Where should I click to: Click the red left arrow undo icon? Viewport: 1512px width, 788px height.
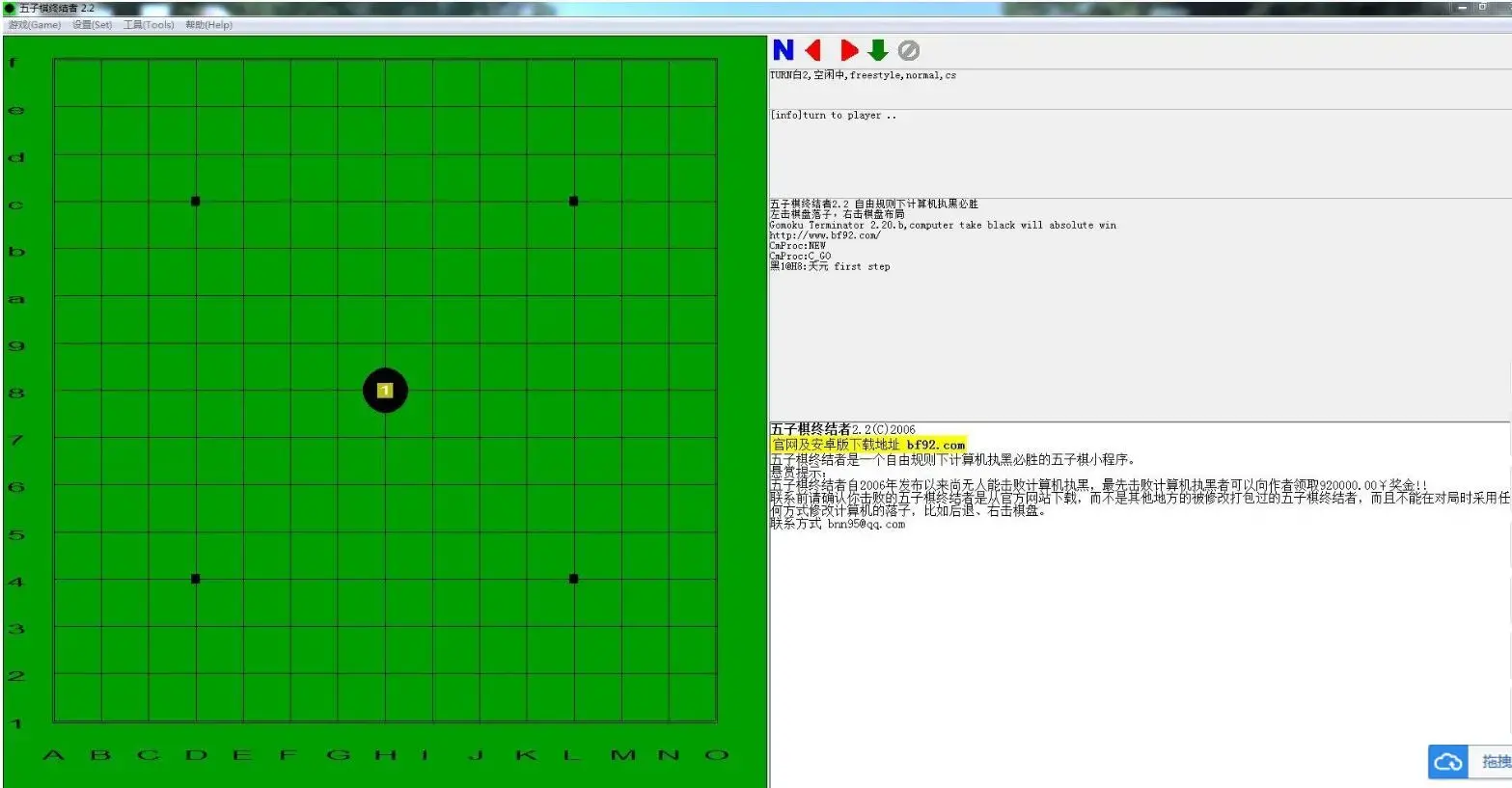tap(813, 50)
